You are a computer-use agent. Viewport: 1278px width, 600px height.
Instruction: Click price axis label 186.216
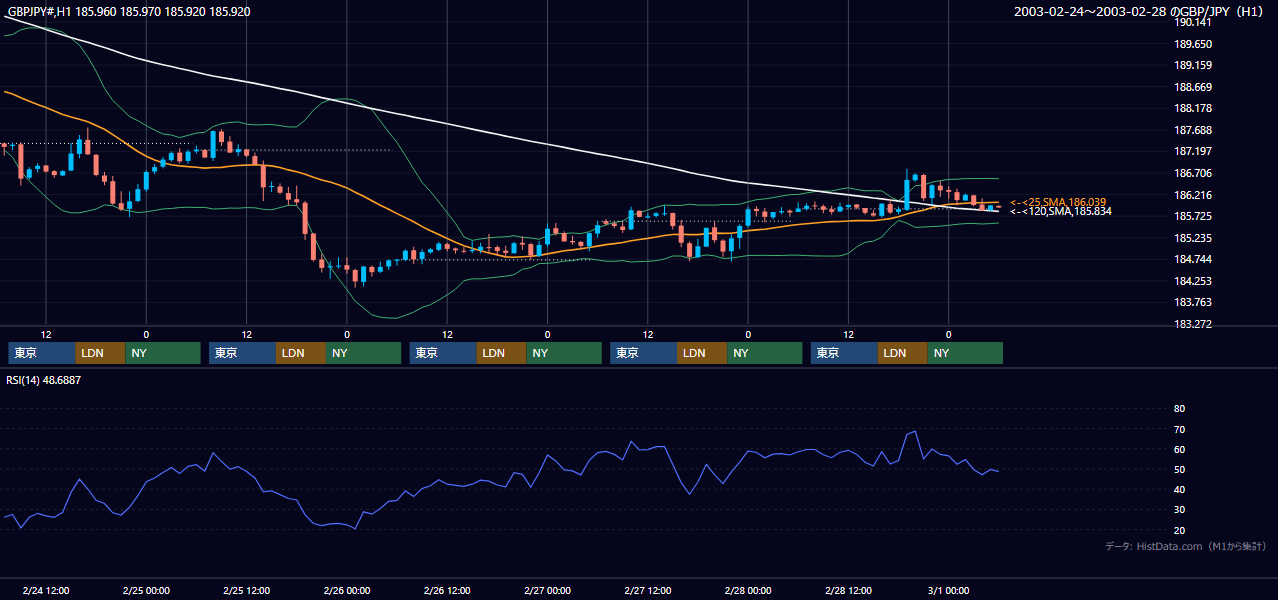tap(1193, 195)
